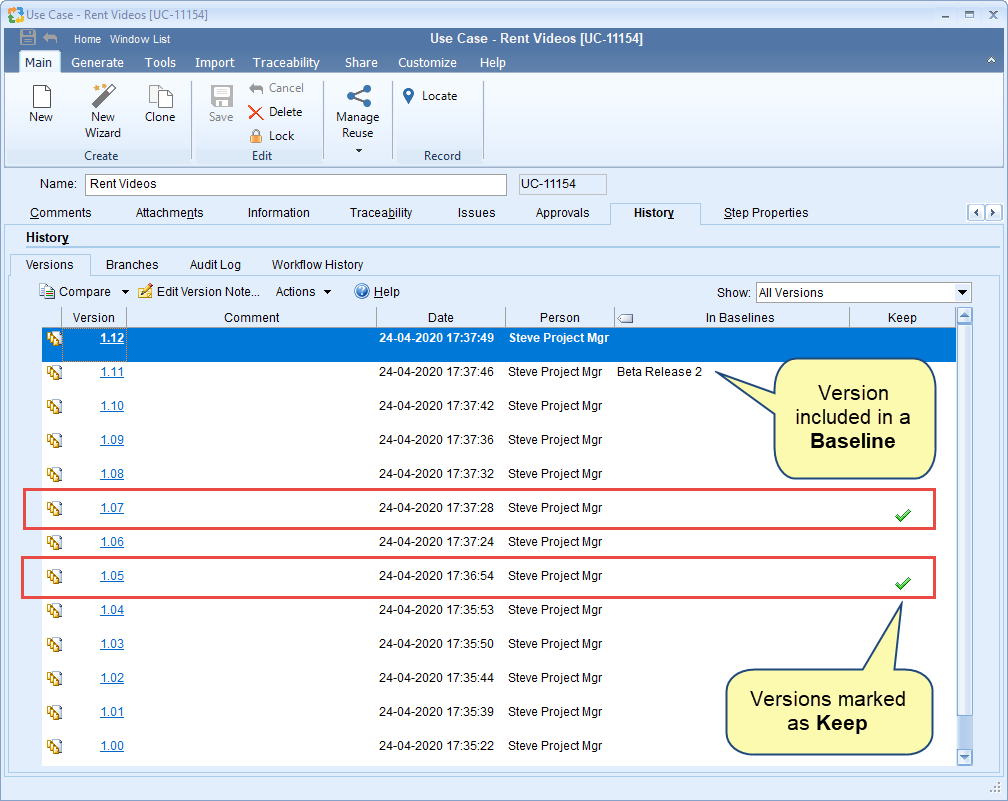Click the Cancel edit button
Screen dimensions: 1008x801
tap(276, 88)
